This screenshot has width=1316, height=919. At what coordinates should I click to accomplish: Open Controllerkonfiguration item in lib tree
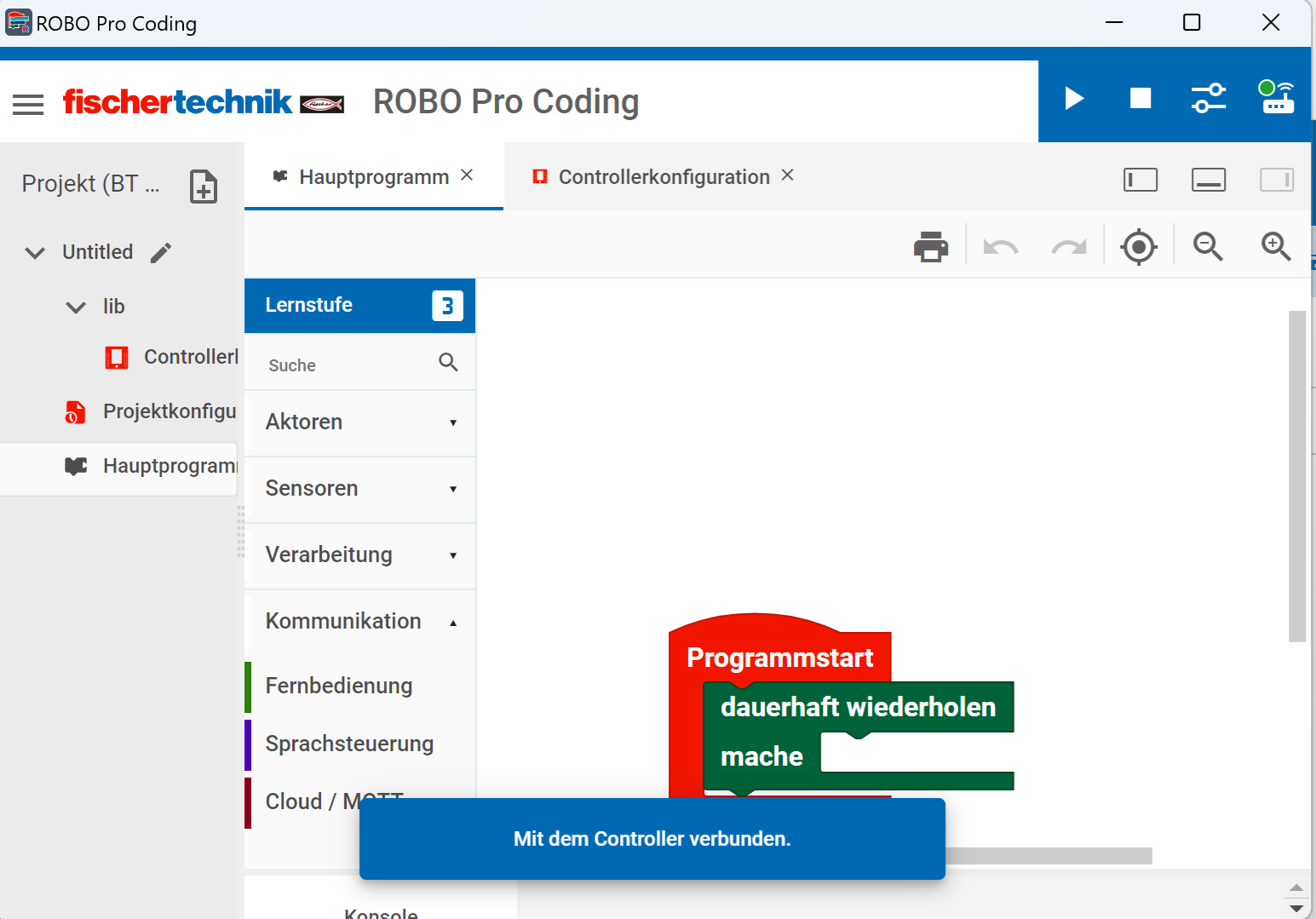point(171,357)
